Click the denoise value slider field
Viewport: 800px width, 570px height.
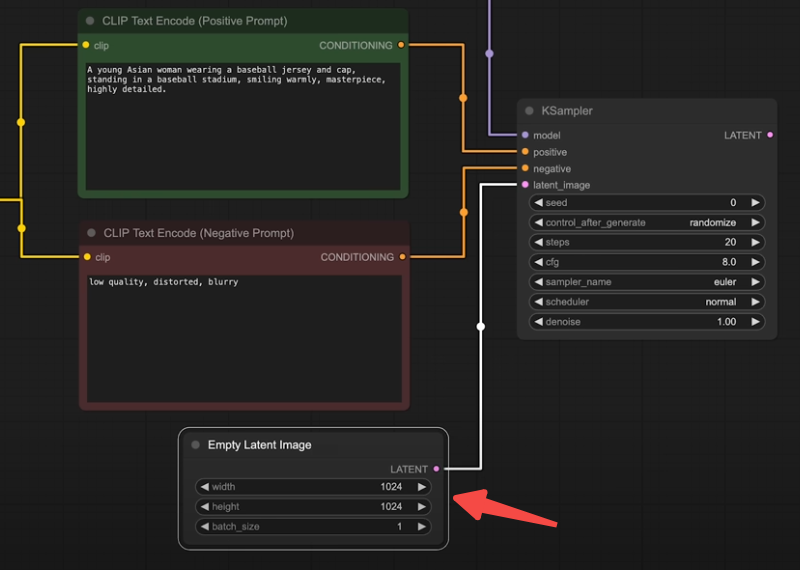pyautogui.click(x=646, y=322)
